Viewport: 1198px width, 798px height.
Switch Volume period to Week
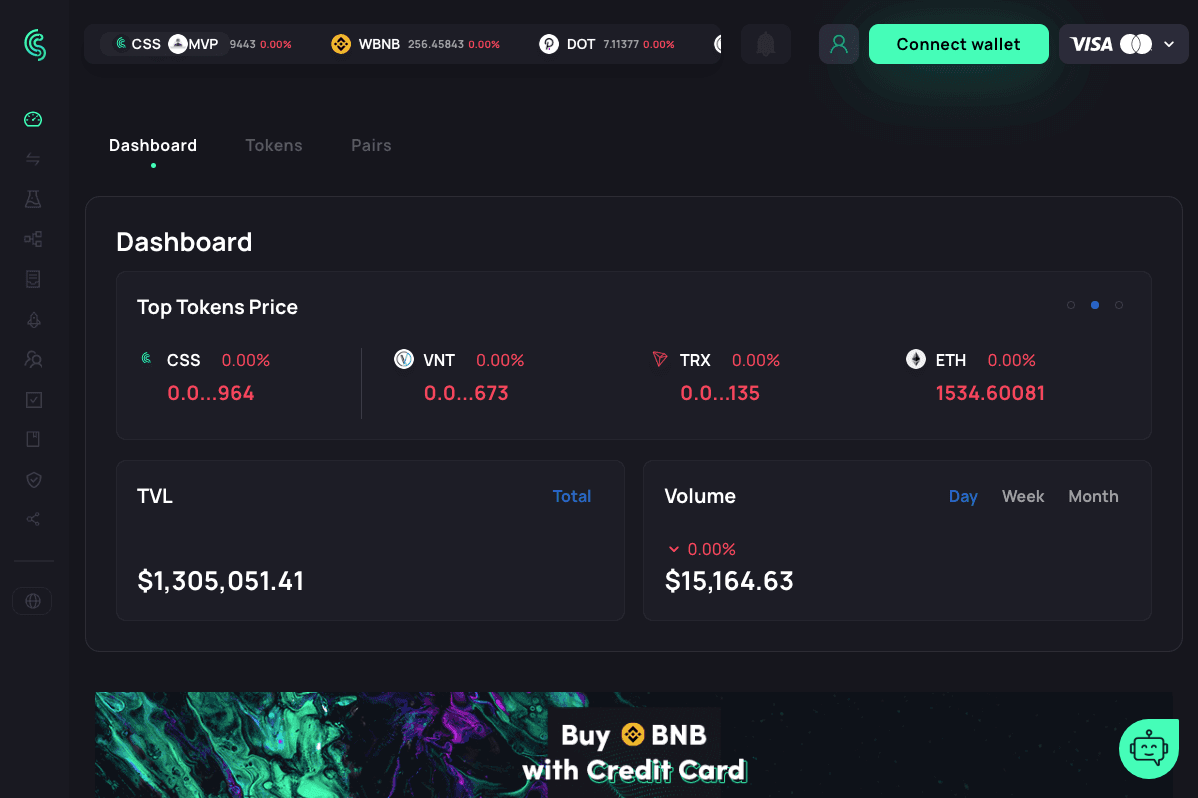1022,496
